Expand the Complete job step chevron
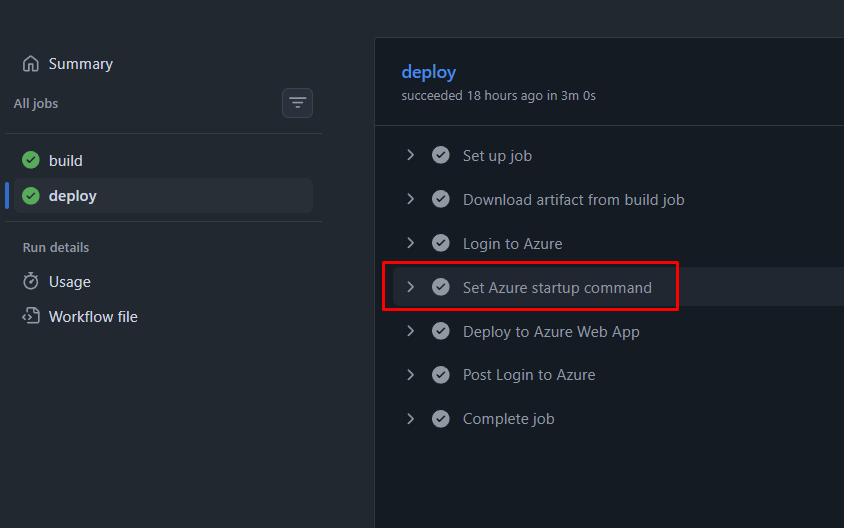 411,418
